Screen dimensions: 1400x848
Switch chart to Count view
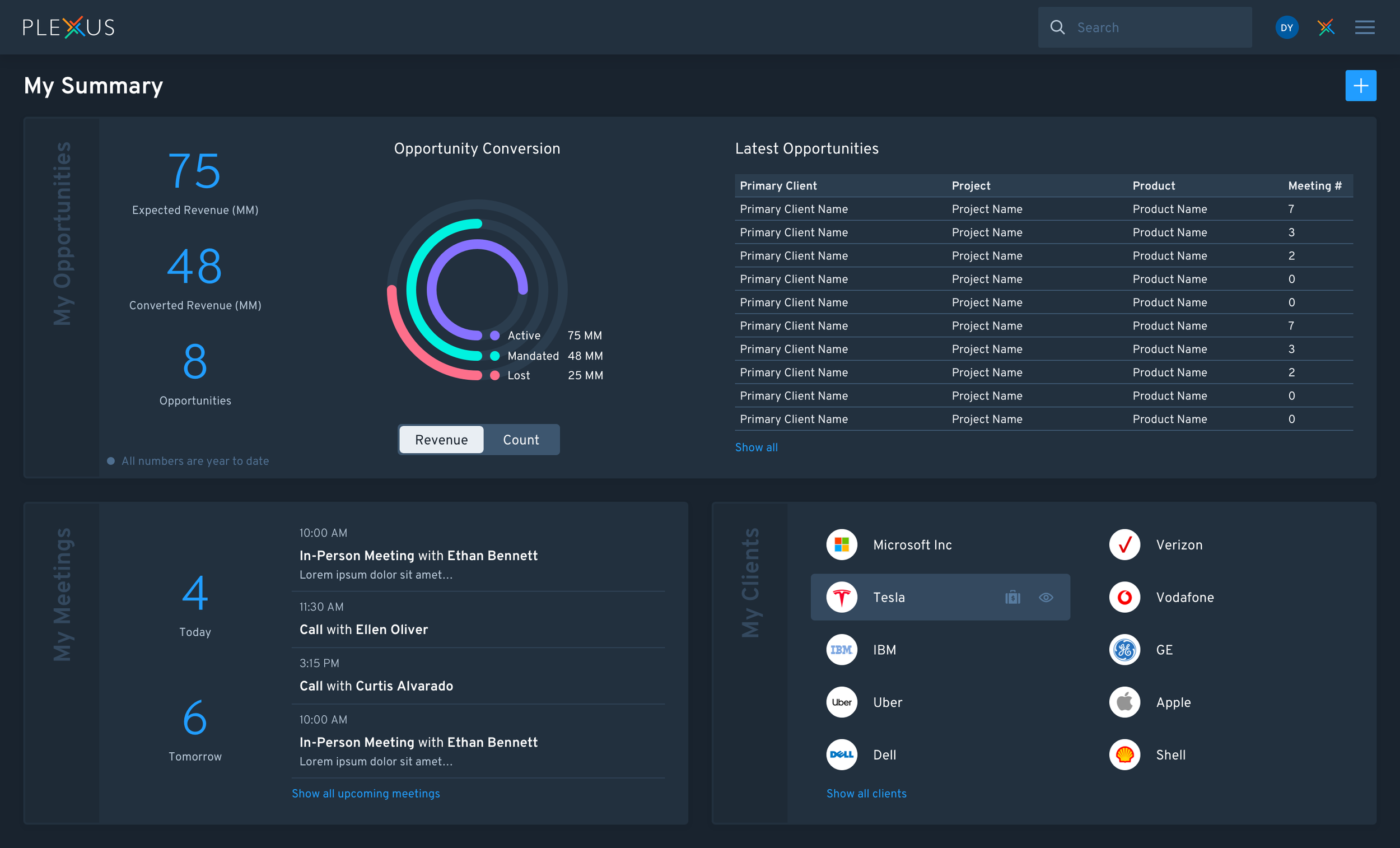pos(520,440)
